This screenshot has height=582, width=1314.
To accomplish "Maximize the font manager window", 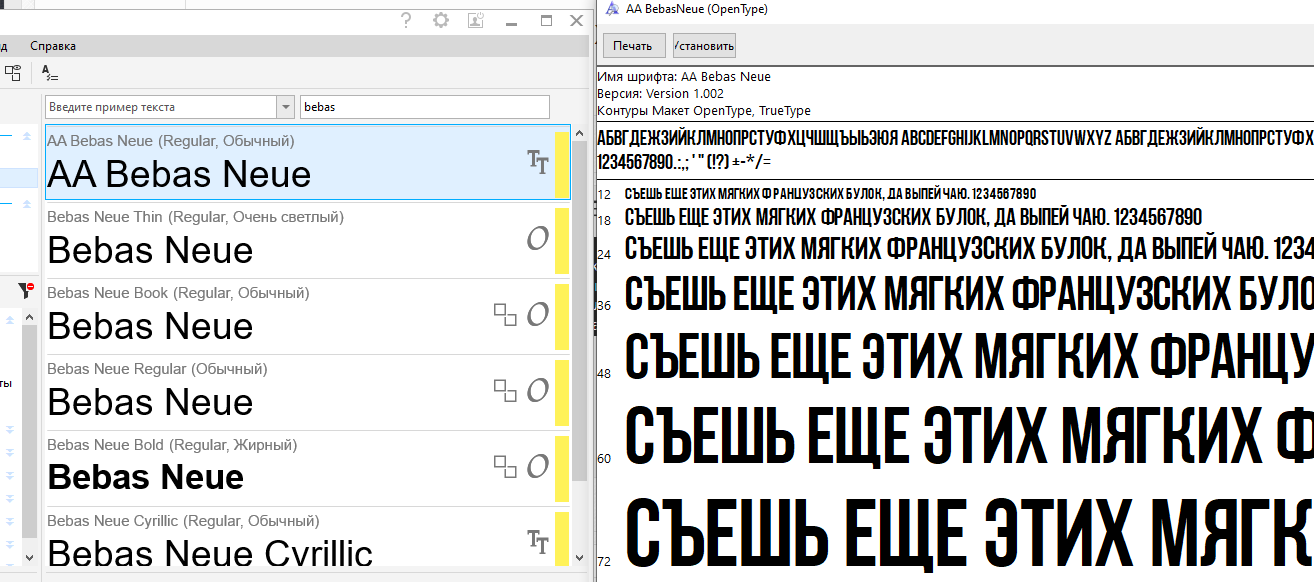I will coord(546,20).
